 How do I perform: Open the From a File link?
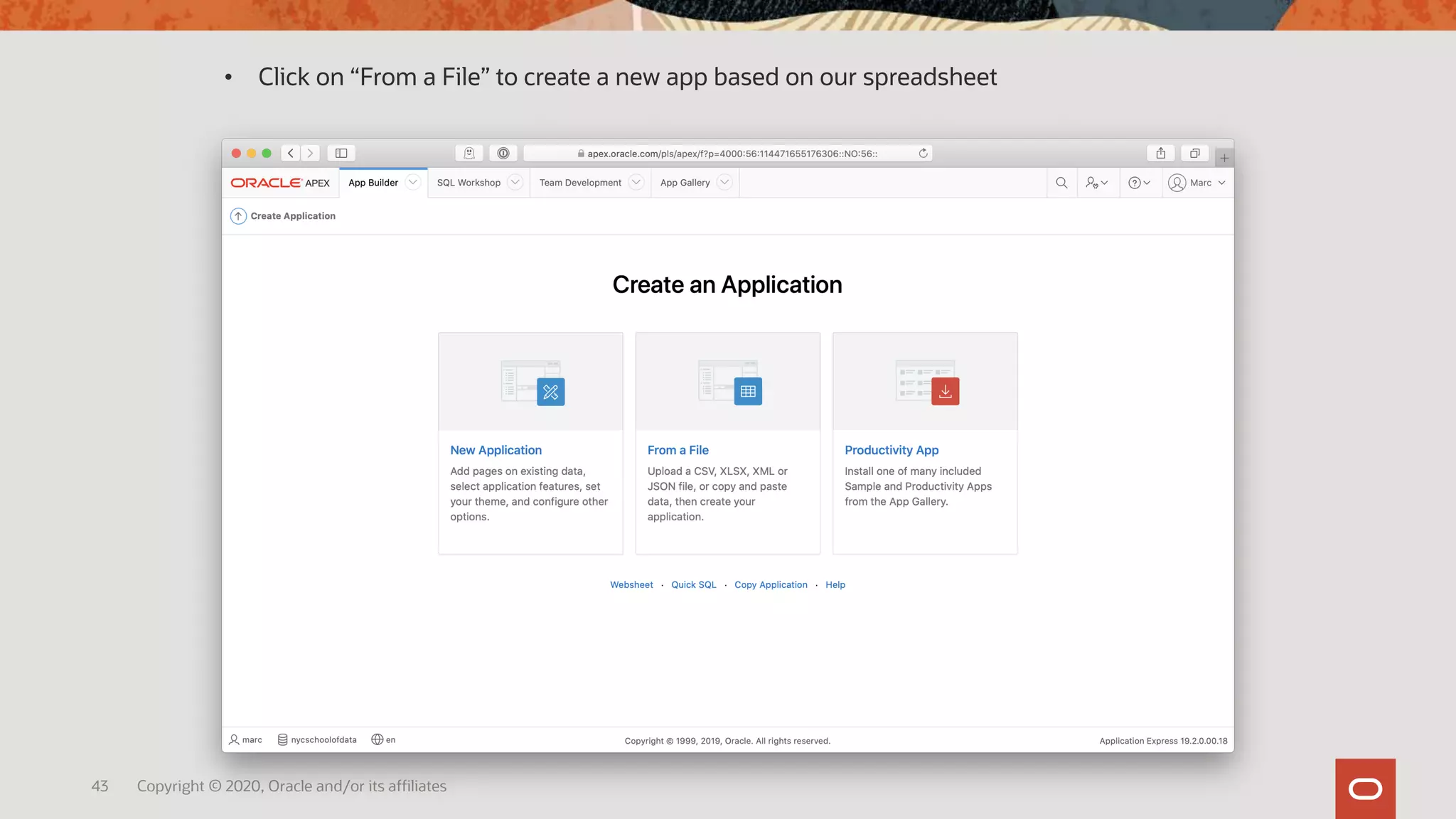pos(678,450)
